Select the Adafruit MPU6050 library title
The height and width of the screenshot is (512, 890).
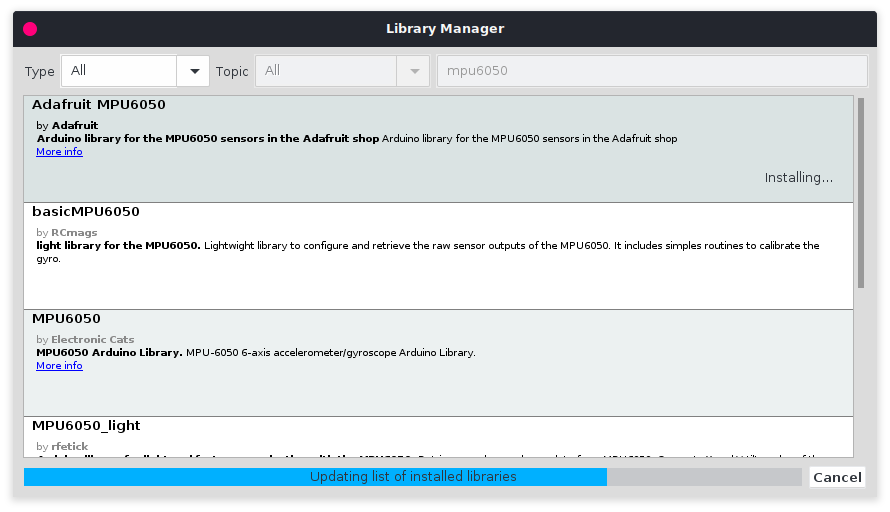tap(99, 104)
